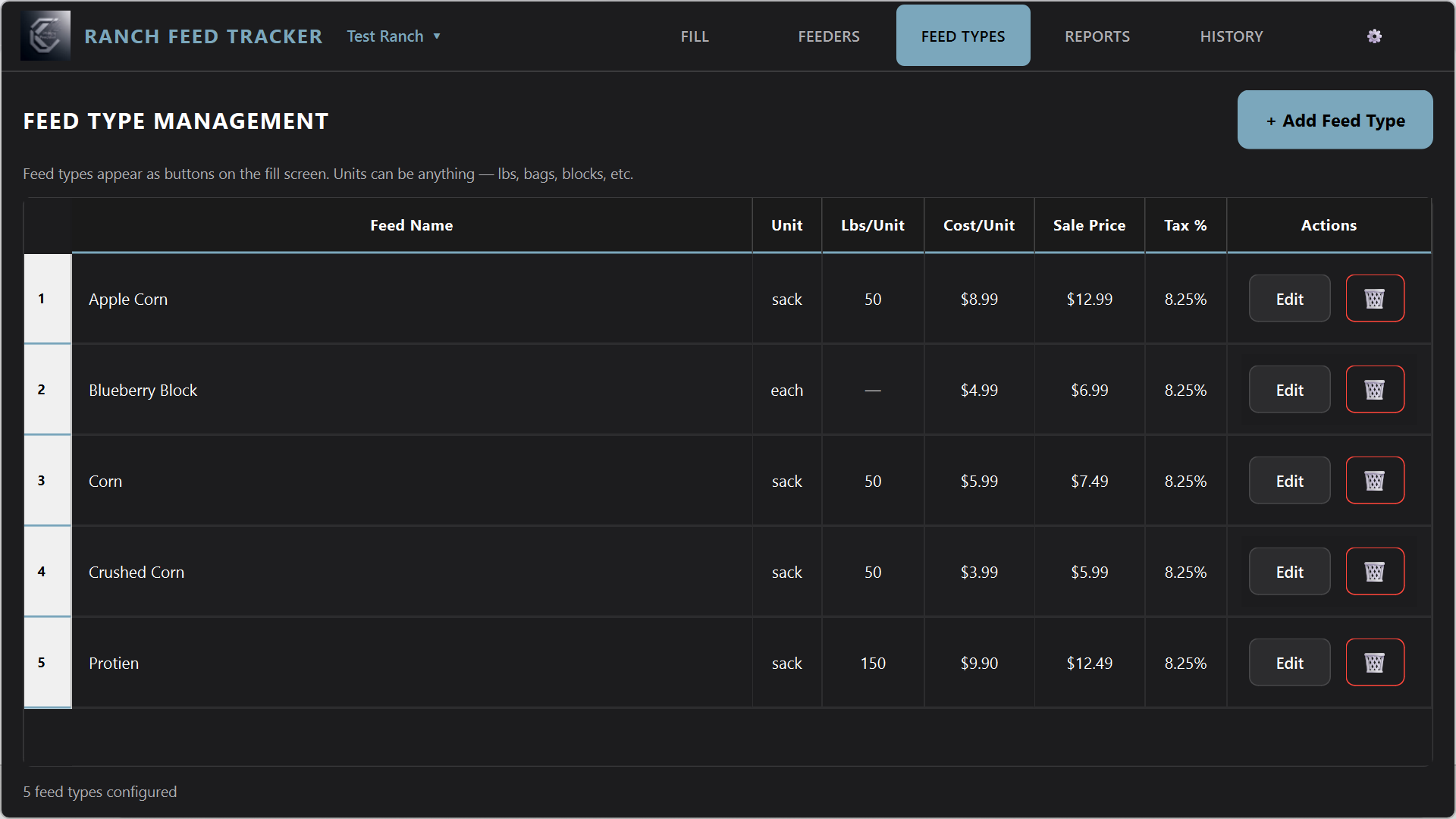Click the $7.49 sale price cell

point(1089,481)
